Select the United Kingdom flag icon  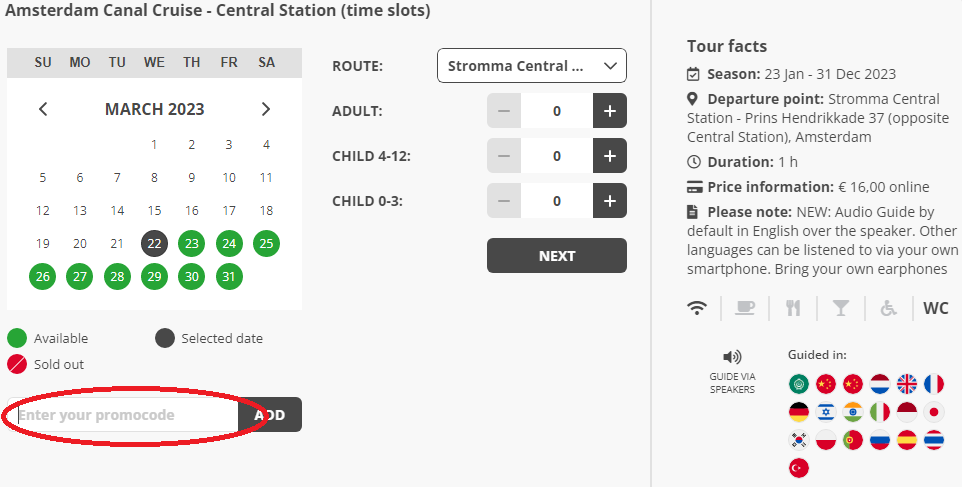907,384
